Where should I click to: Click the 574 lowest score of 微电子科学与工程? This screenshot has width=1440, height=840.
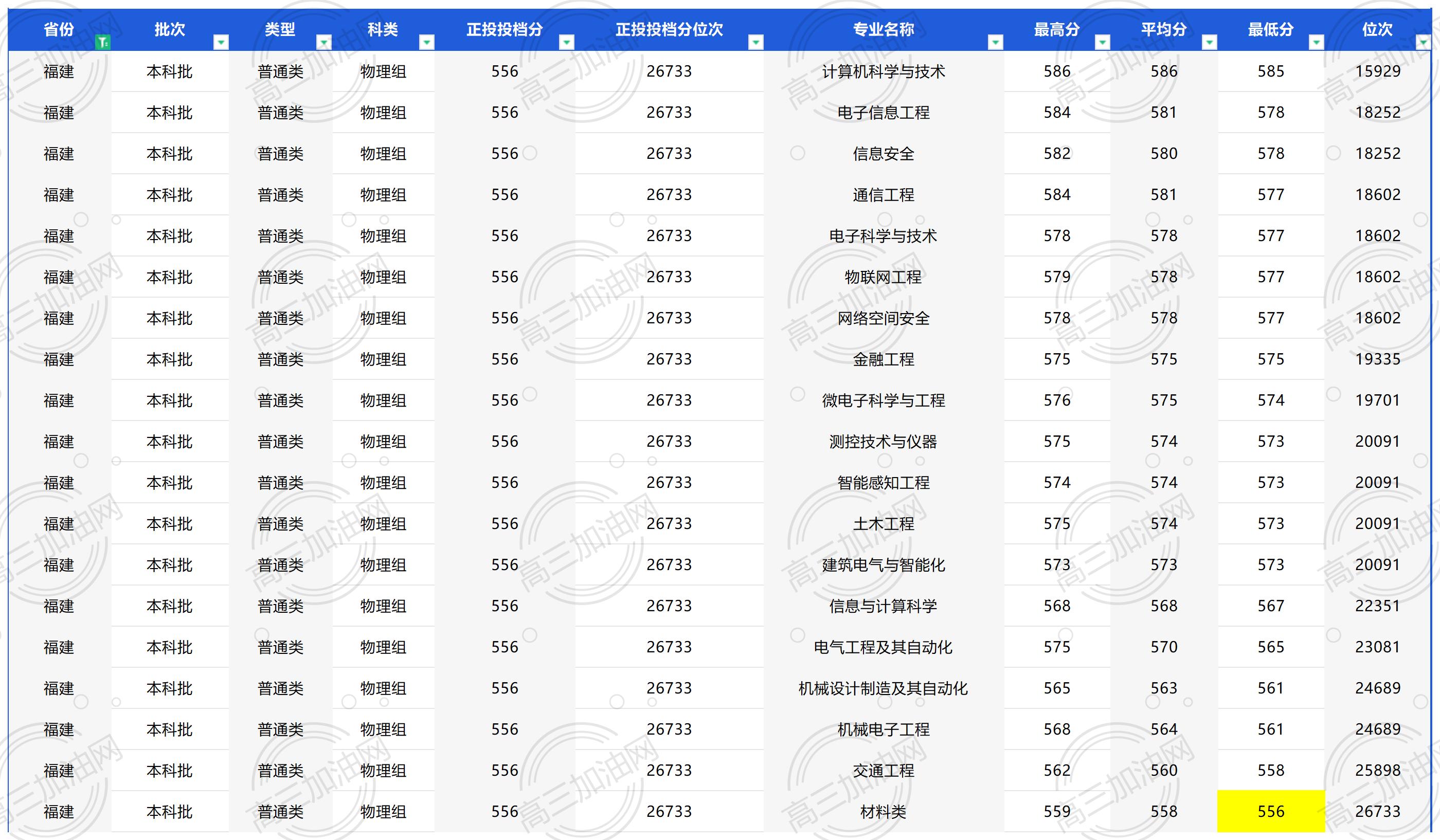(x=1271, y=400)
